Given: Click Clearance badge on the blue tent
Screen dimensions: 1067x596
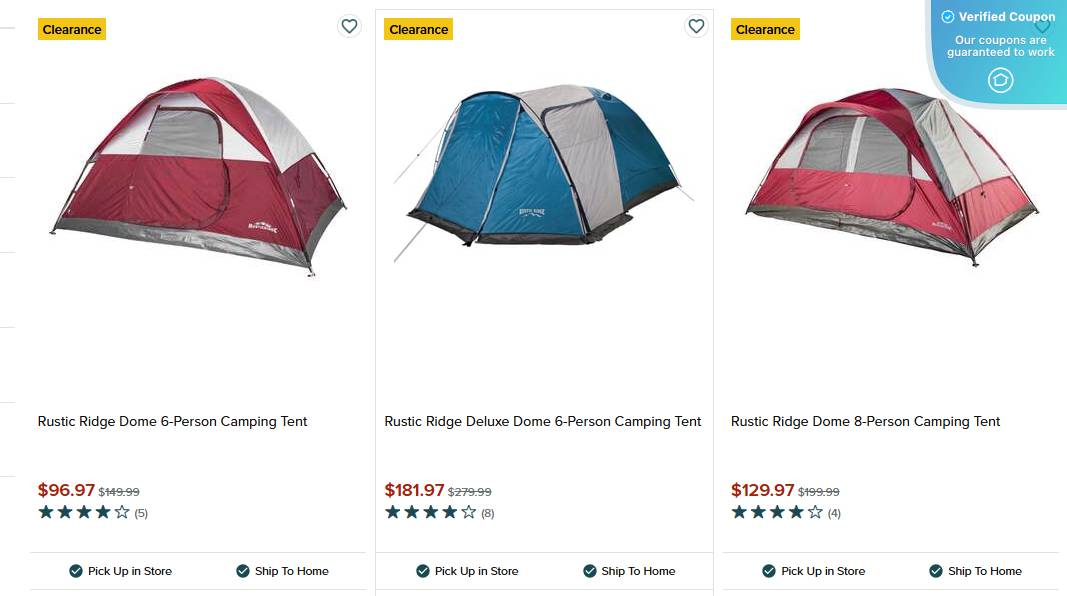Looking at the screenshot, I should [418, 30].
